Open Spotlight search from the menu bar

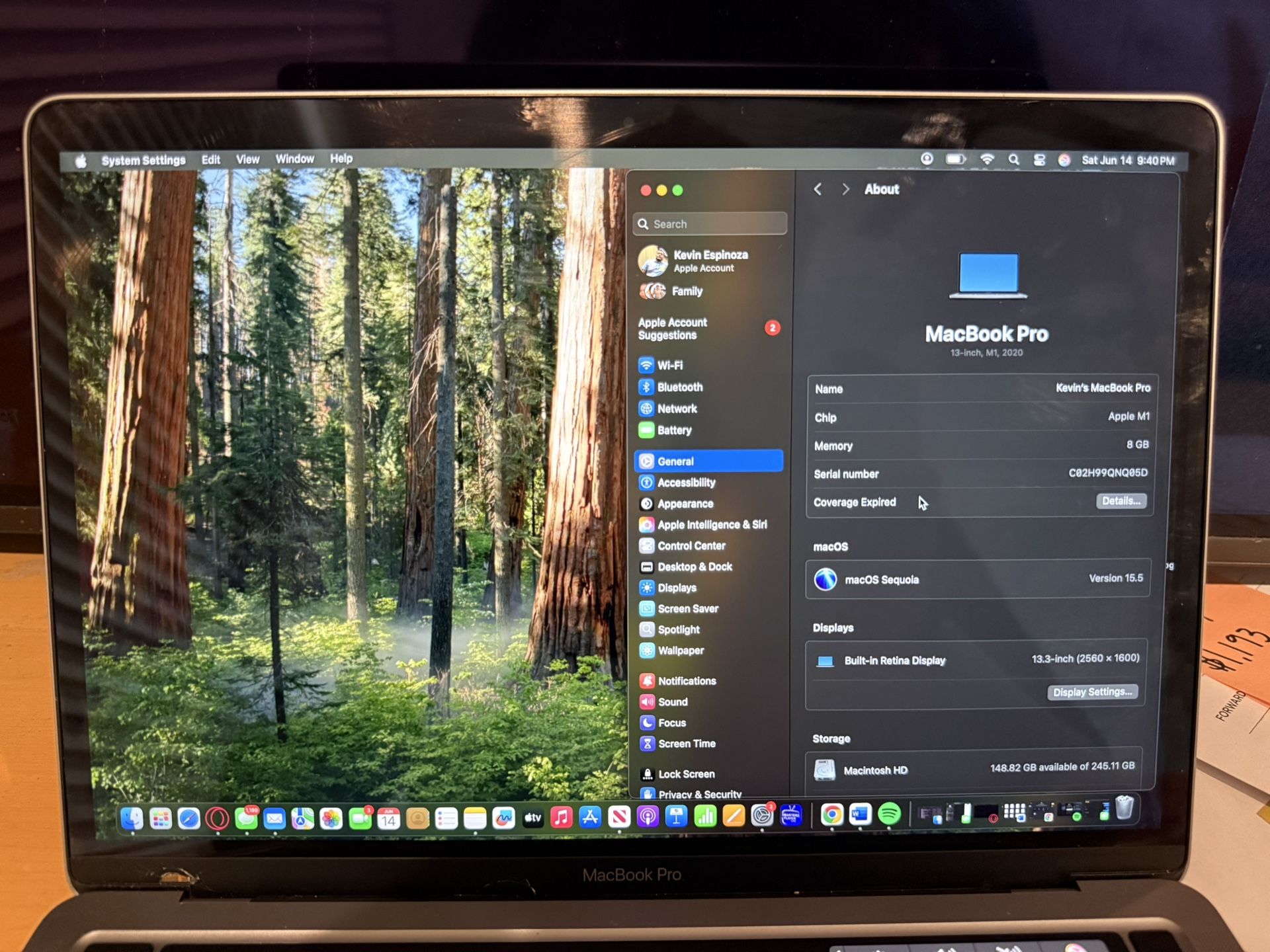(1013, 159)
